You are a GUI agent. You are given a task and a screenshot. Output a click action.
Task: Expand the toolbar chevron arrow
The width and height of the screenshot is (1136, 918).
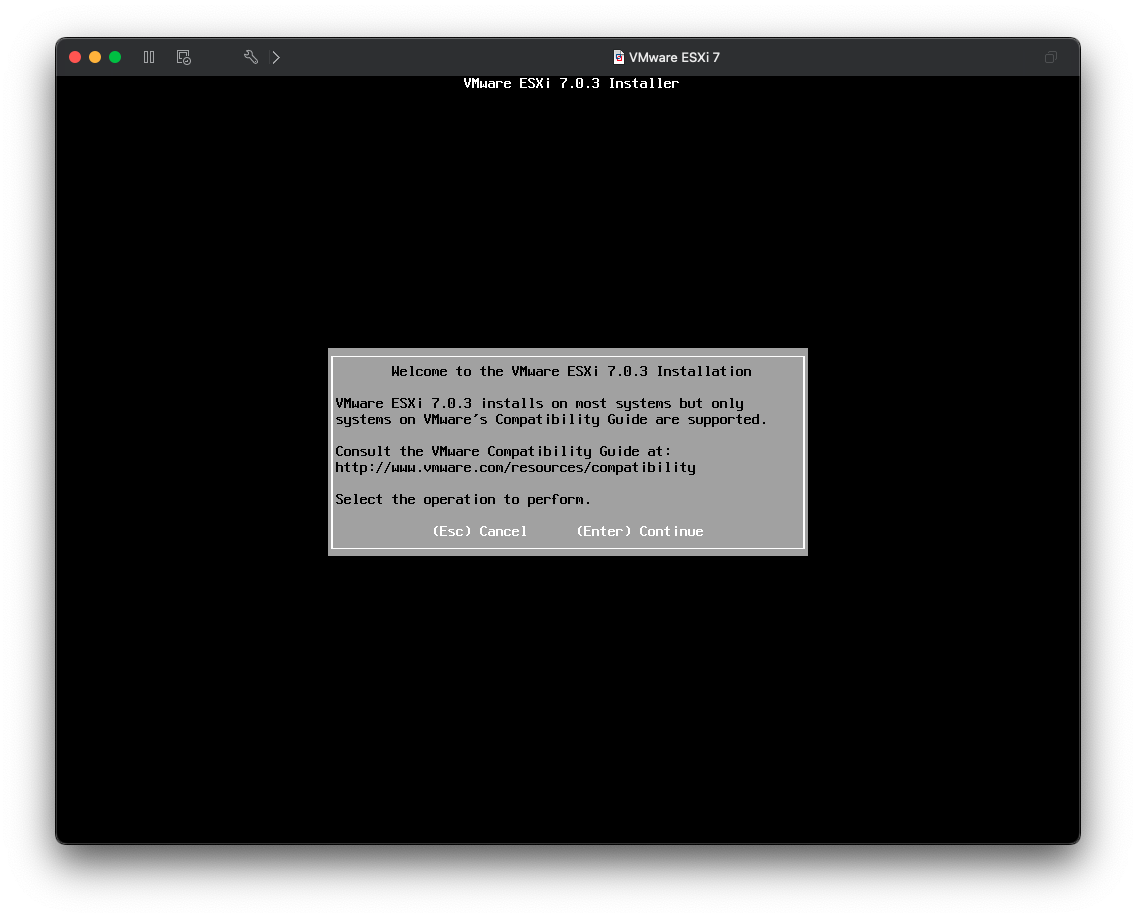pos(276,57)
